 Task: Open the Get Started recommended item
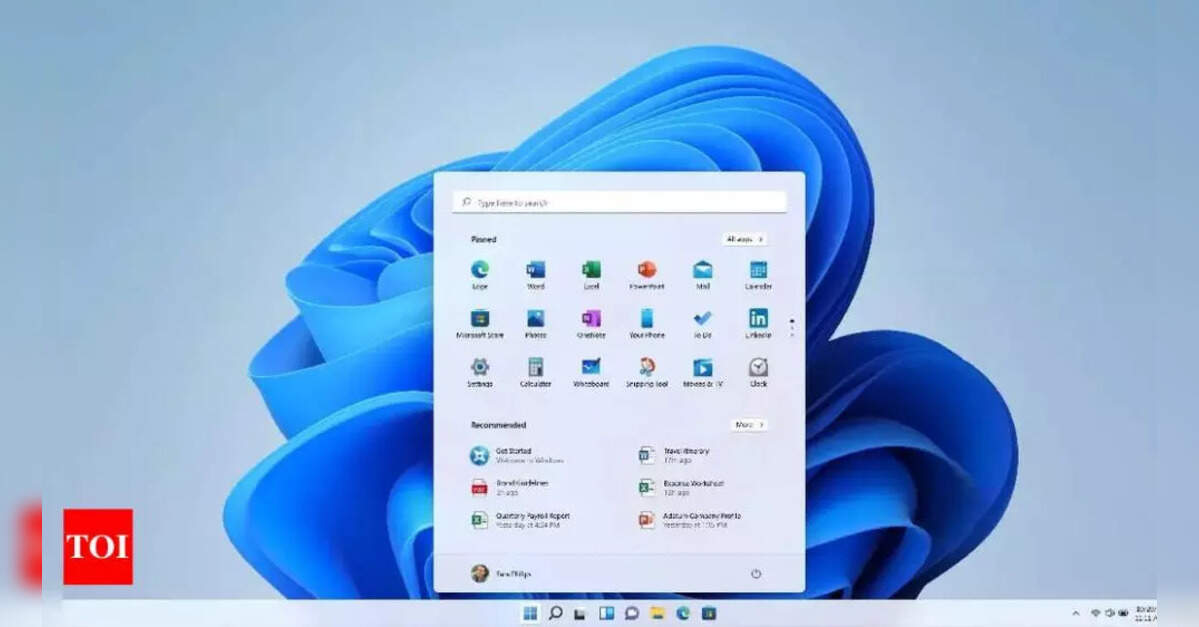[x=516, y=455]
